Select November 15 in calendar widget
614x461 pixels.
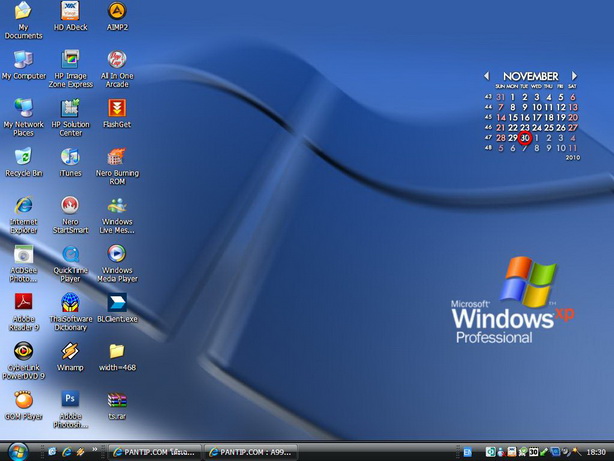513,117
